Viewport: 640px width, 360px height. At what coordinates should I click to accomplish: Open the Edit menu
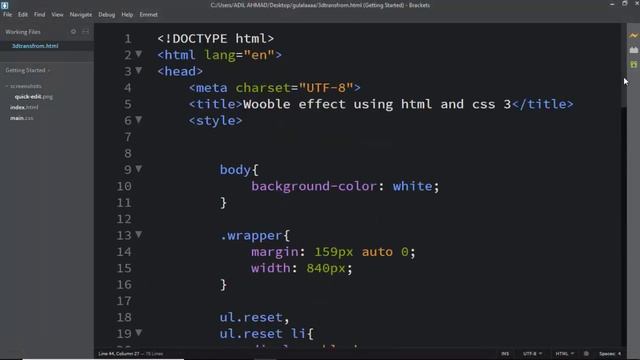coord(22,15)
